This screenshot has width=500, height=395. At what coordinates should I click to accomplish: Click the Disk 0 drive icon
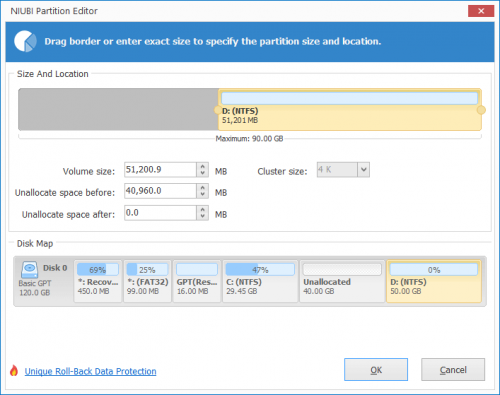coord(29,270)
